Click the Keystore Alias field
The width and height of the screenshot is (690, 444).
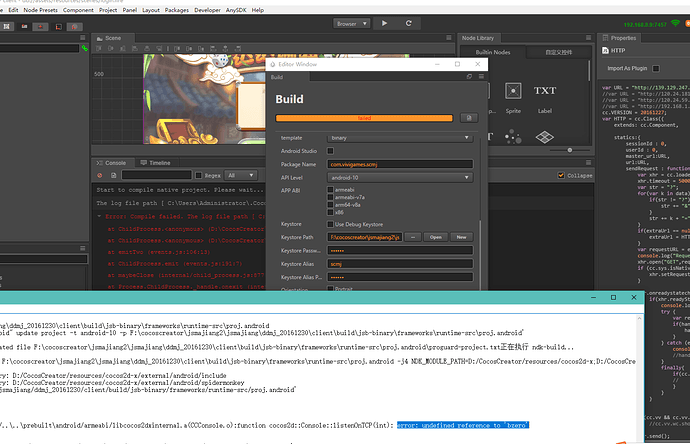pyautogui.click(x=400, y=264)
